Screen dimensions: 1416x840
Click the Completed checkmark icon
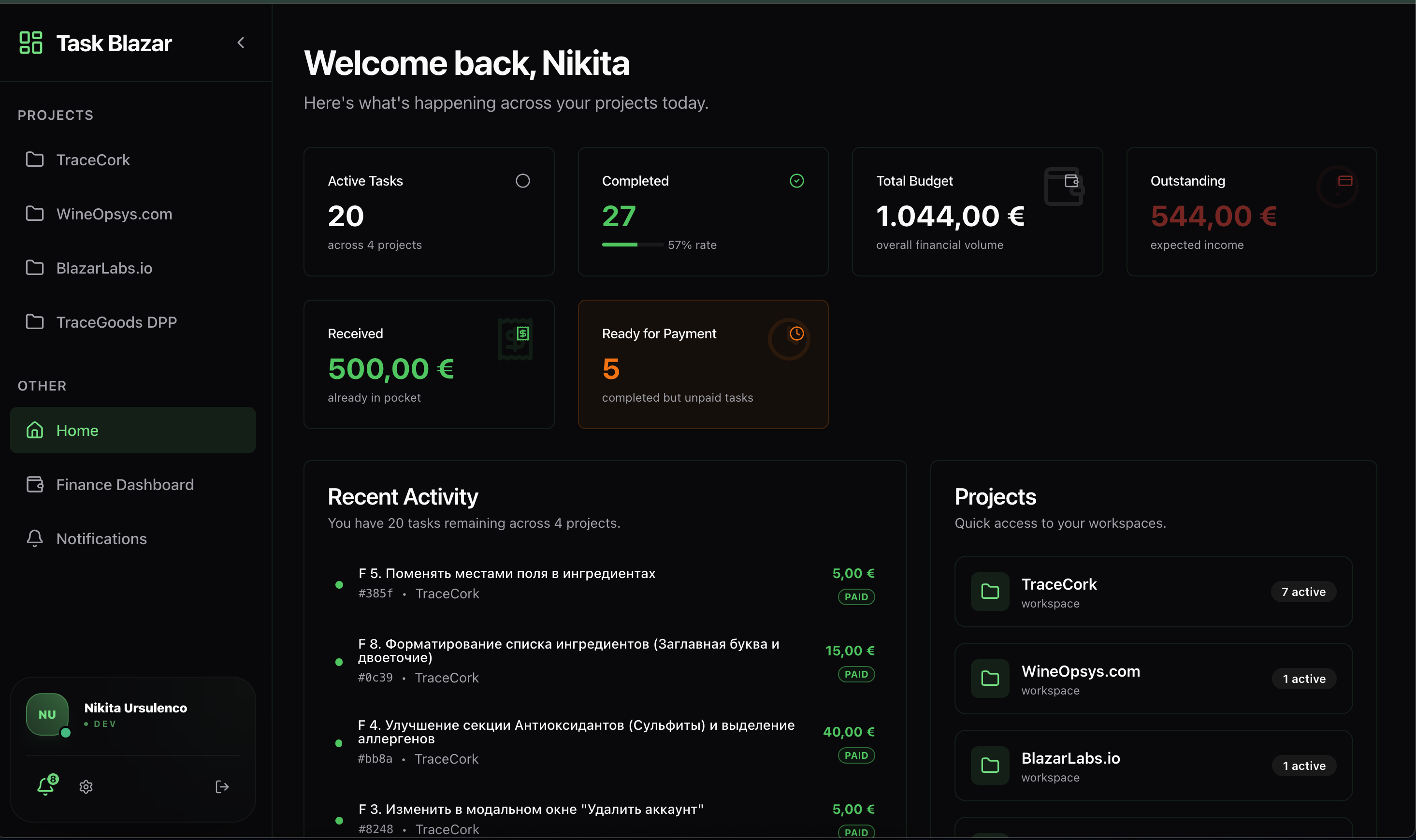[797, 181]
